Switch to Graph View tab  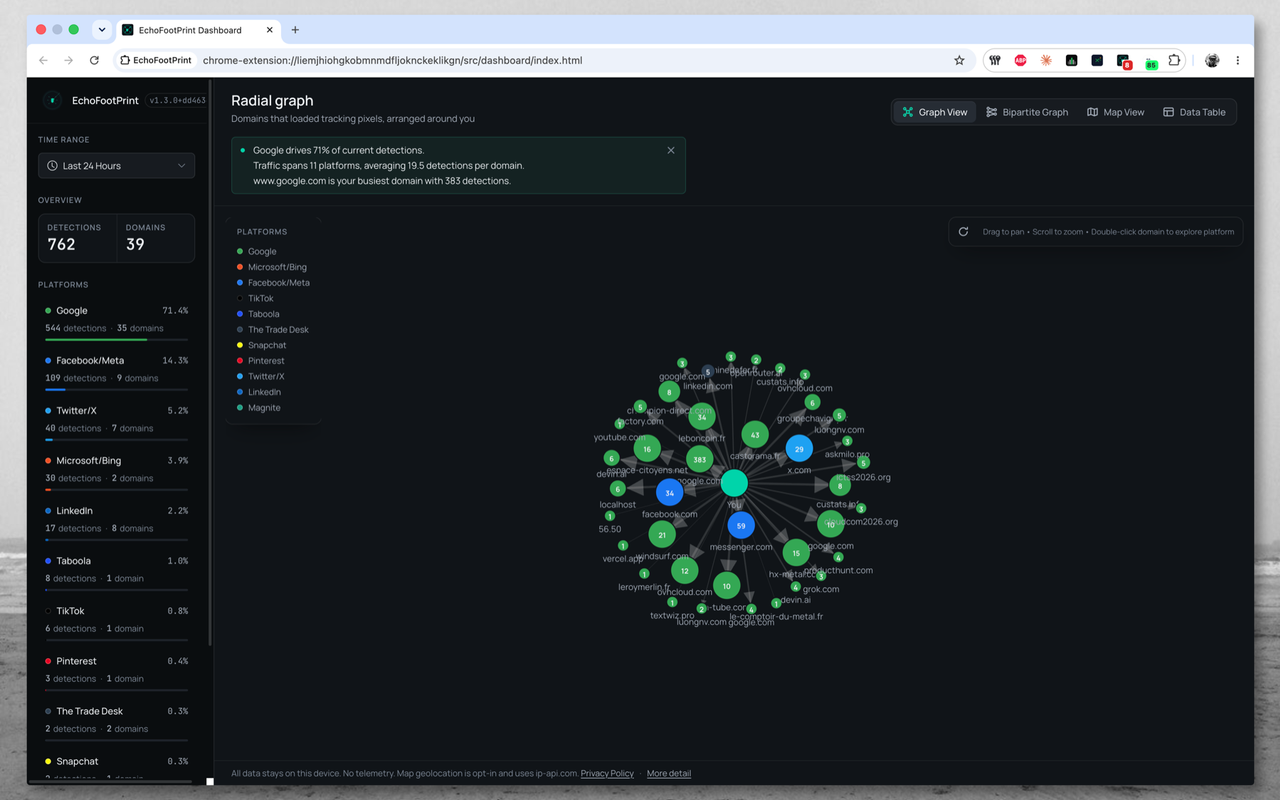tap(935, 112)
